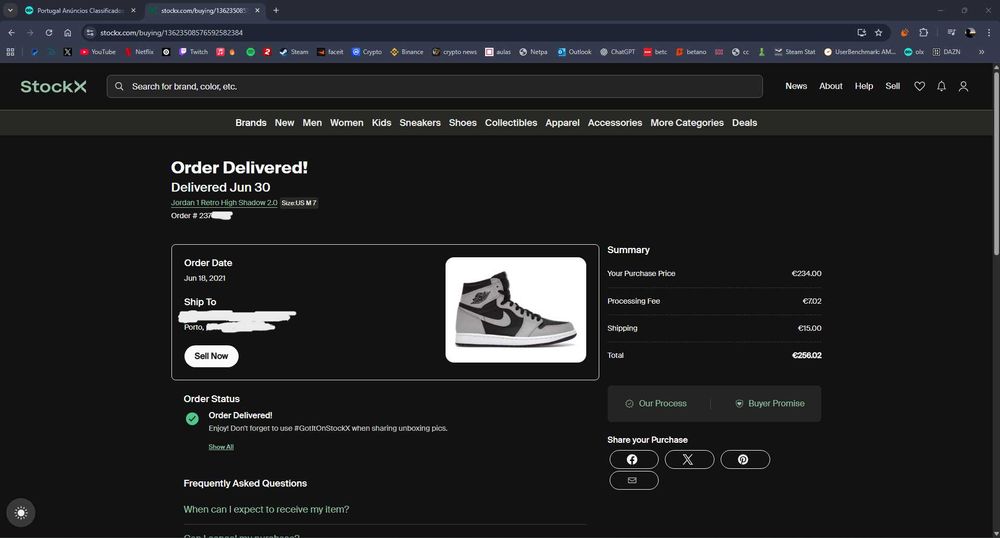The height and width of the screenshot is (538, 1000).
Task: Open the Kids category menu
Action: [x=381, y=123]
